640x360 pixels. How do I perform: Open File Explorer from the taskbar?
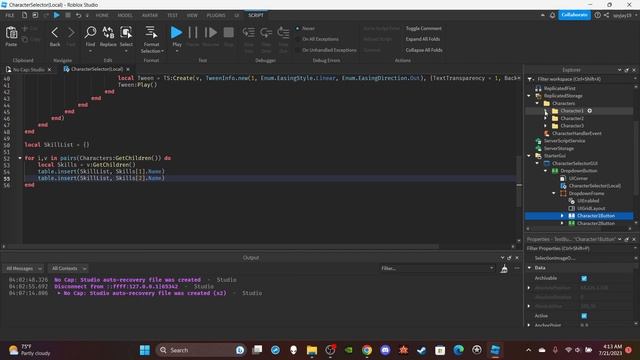[x=312, y=350]
